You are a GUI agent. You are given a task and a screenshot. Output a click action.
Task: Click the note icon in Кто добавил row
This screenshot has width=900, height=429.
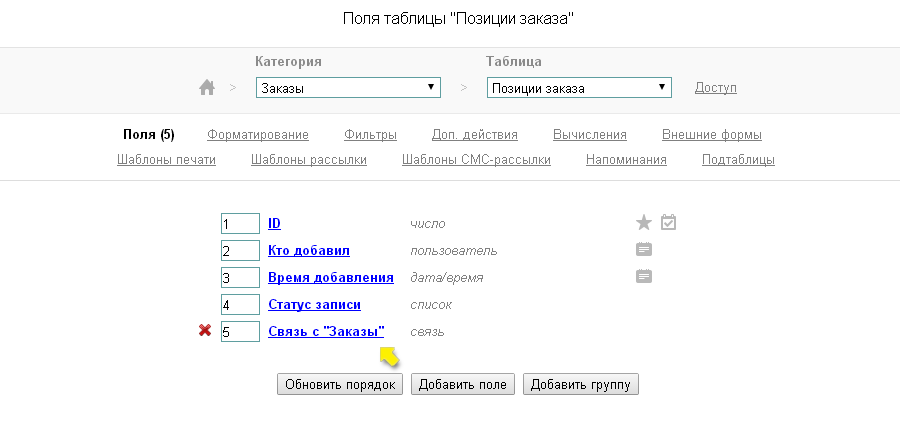[x=644, y=249]
